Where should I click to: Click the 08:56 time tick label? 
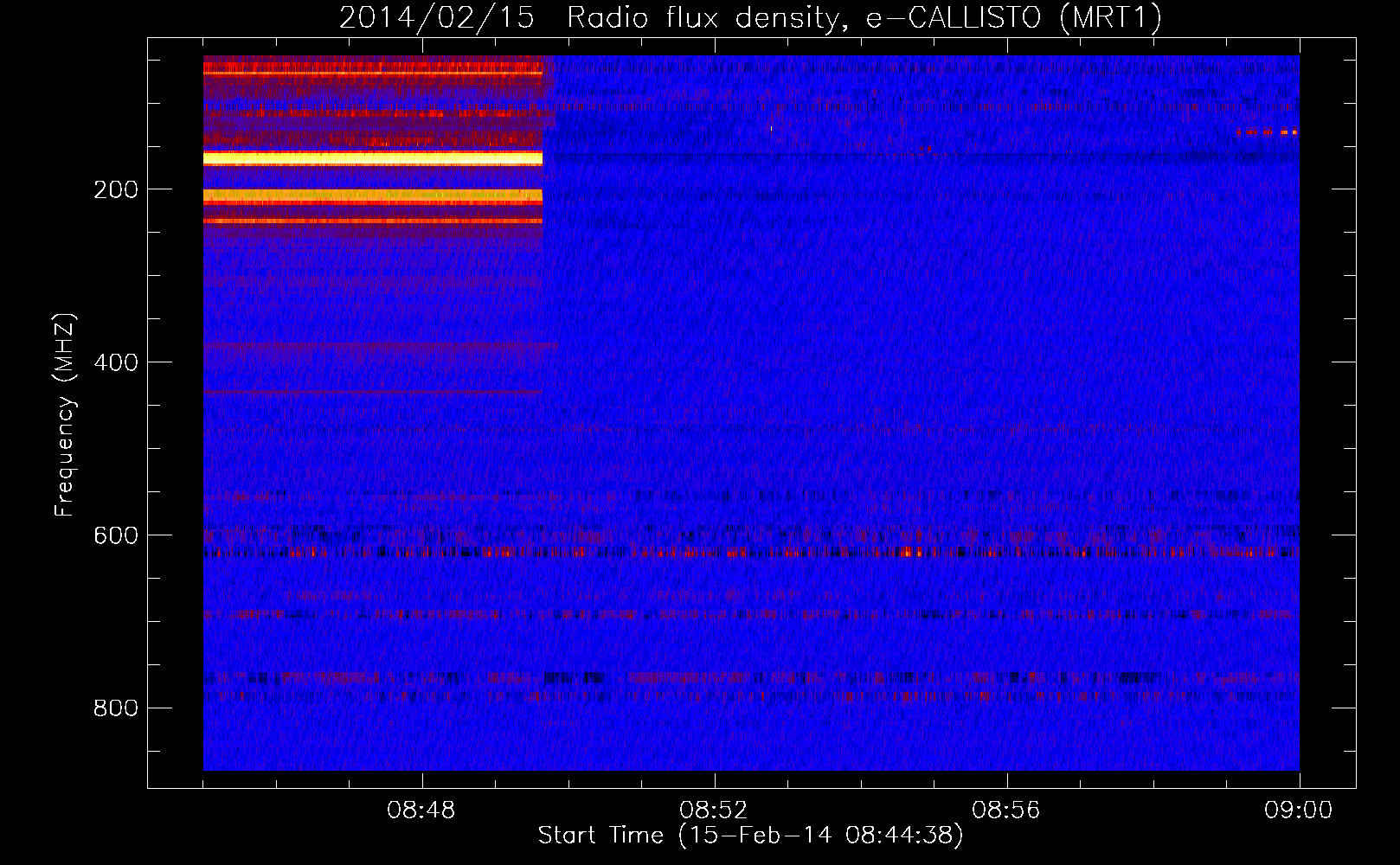point(1006,811)
